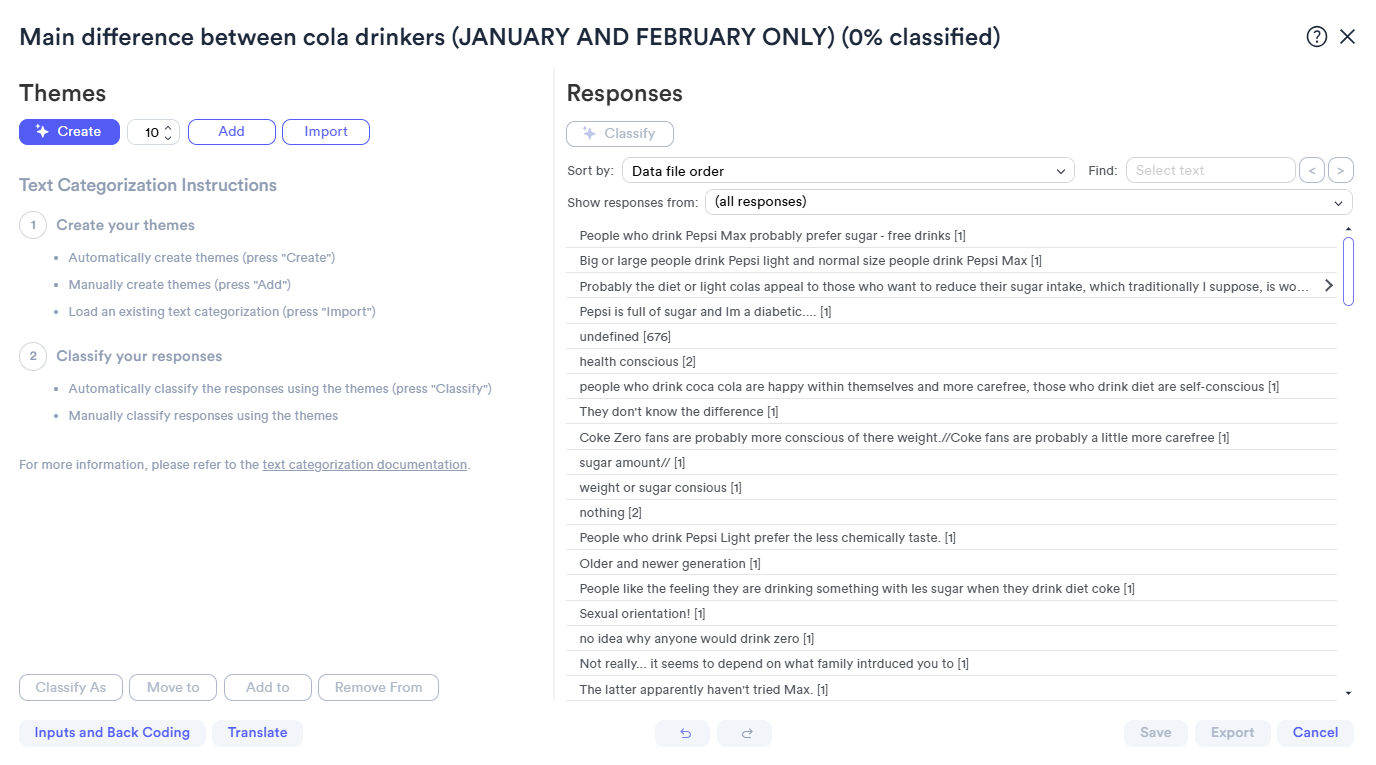Click the Cancel button
The image size is (1376, 765).
1315,733
